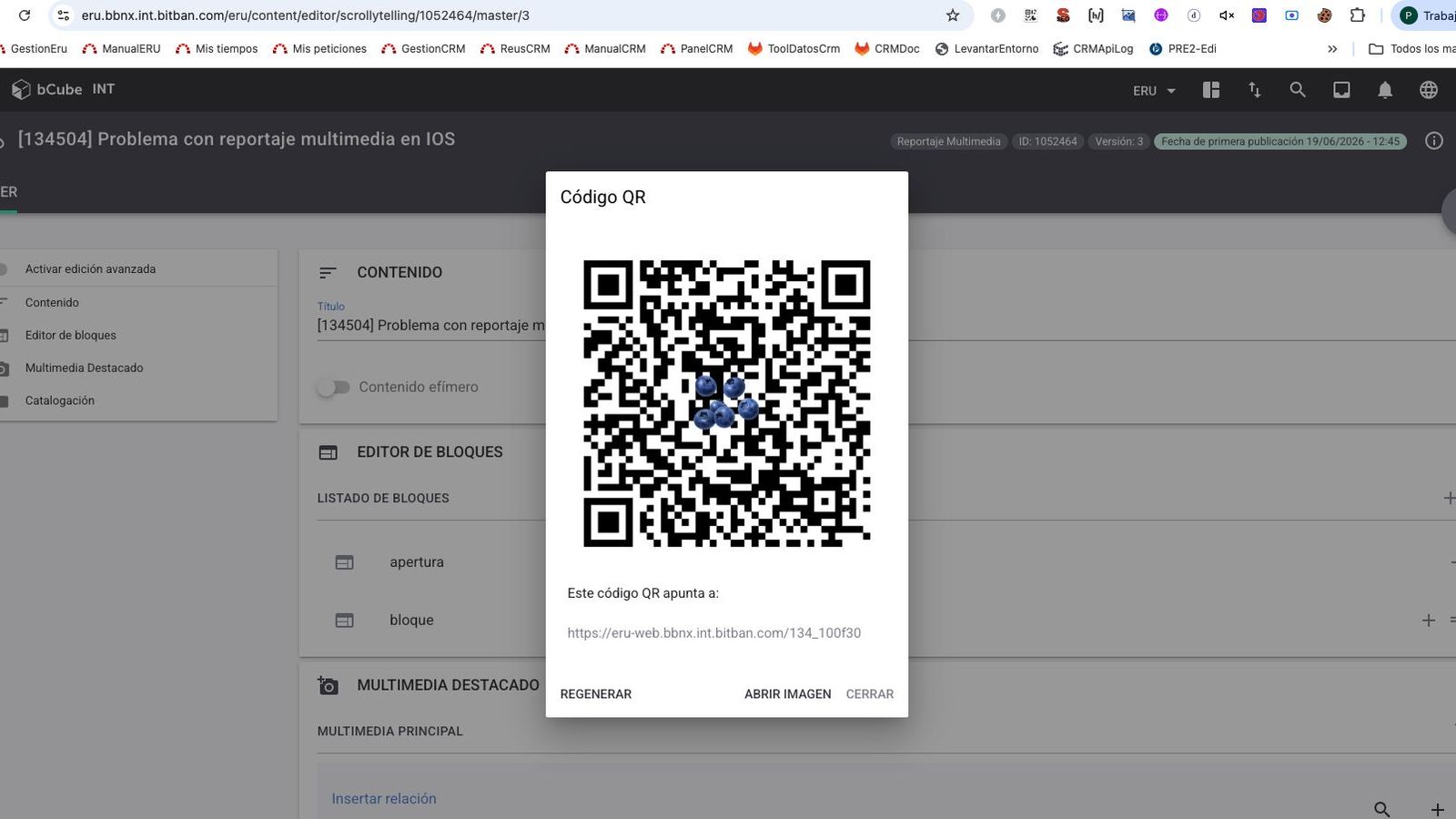Click the QR target URL link text
Screen dimensions: 1456x819
coord(714,633)
